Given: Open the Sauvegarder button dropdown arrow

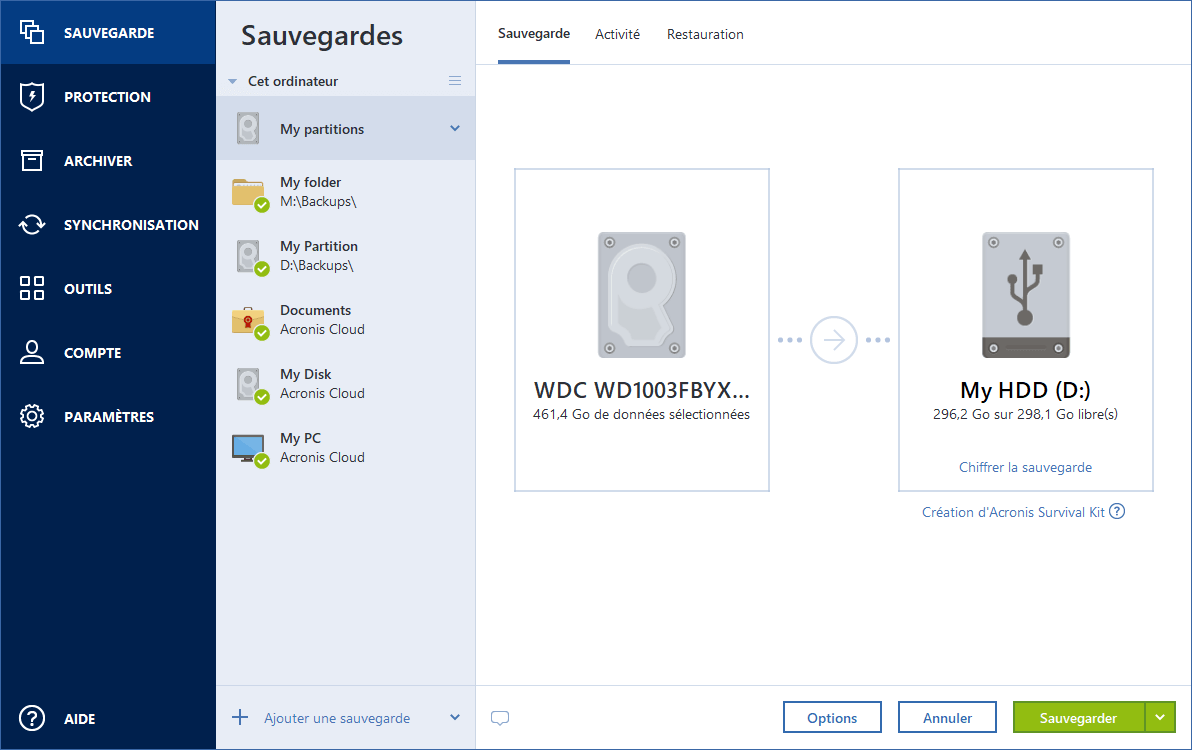Looking at the screenshot, I should click(x=1160, y=717).
